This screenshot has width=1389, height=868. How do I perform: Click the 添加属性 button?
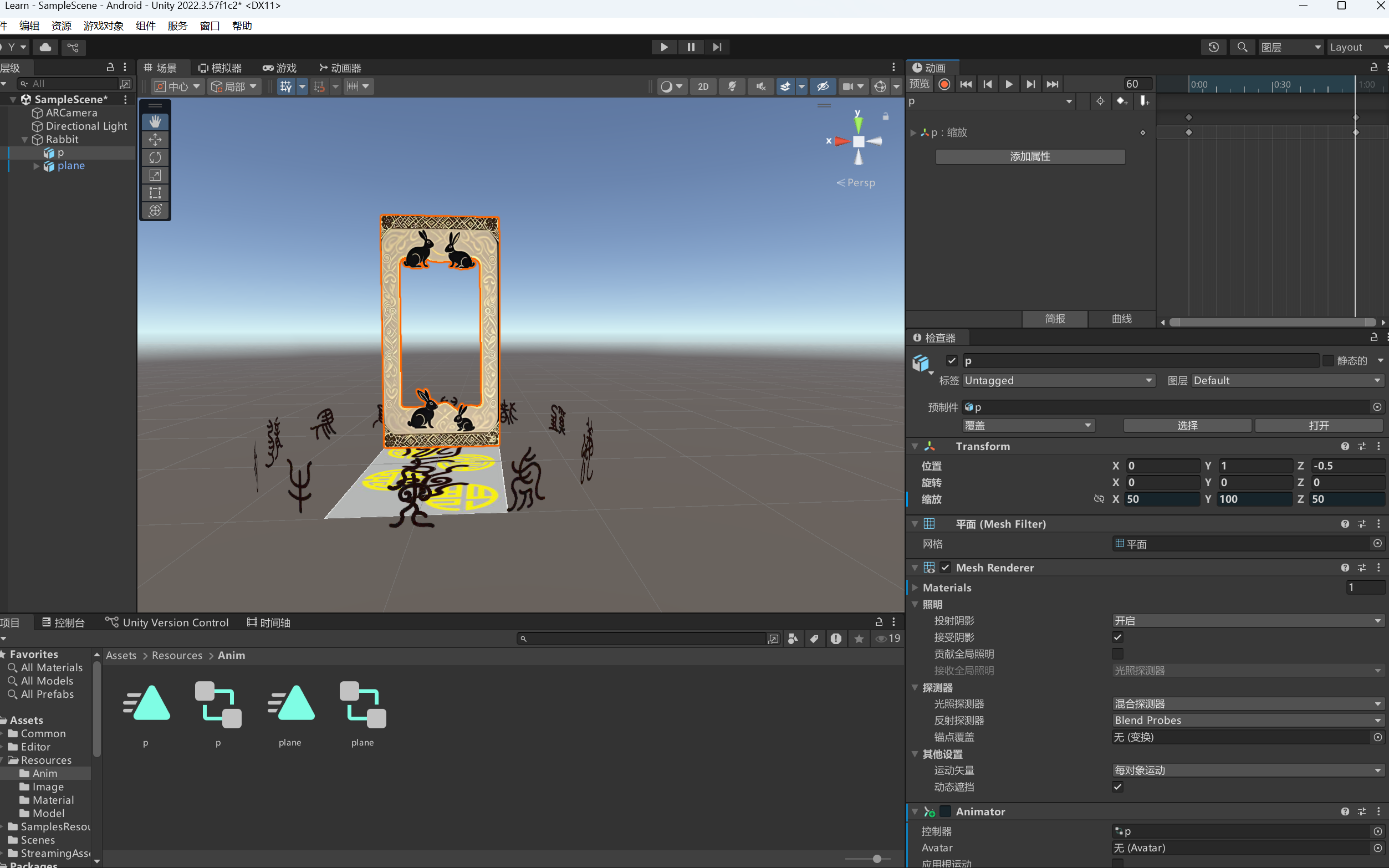click(x=1030, y=156)
